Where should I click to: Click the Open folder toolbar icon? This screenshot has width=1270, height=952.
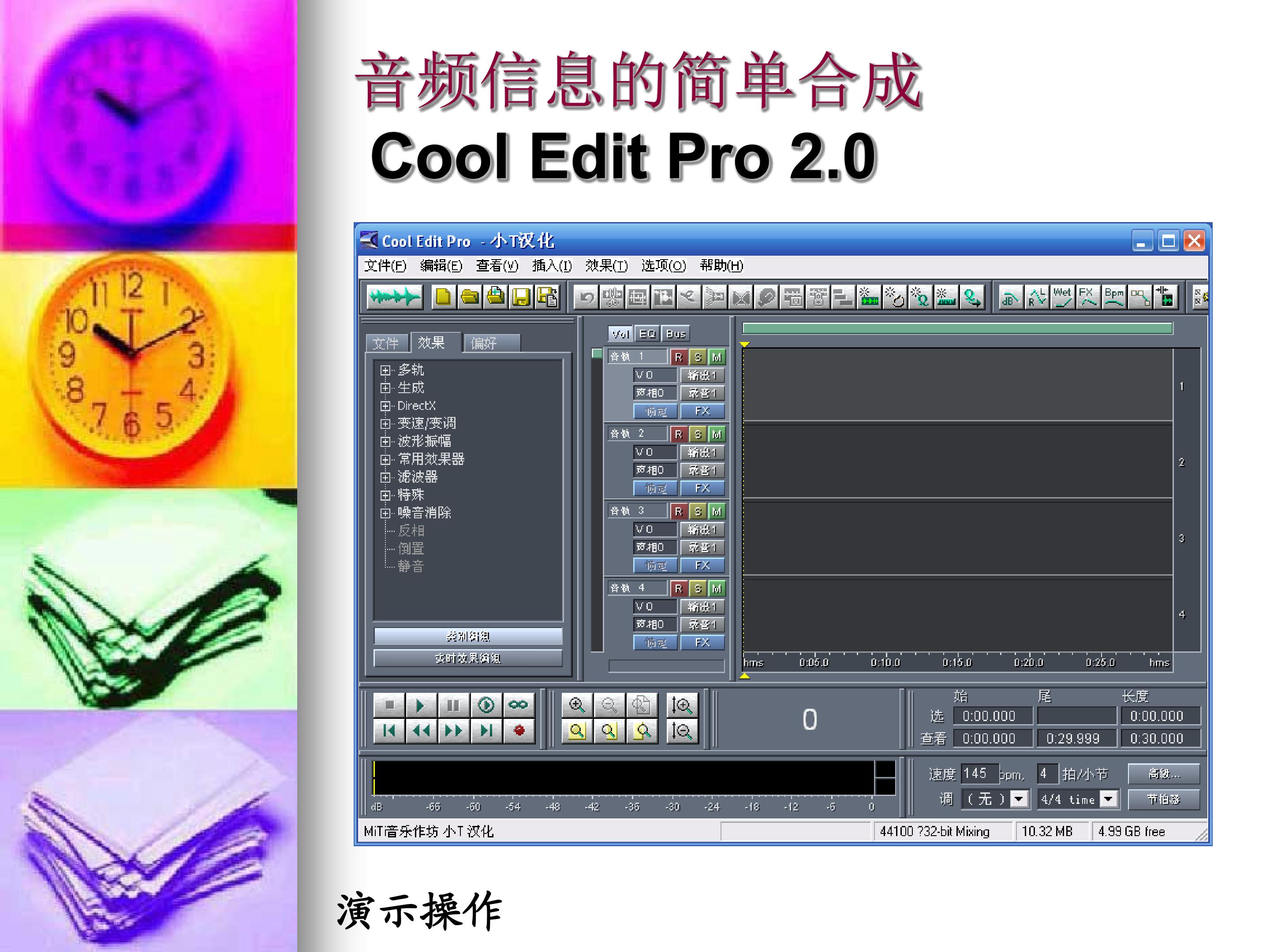tap(470, 297)
